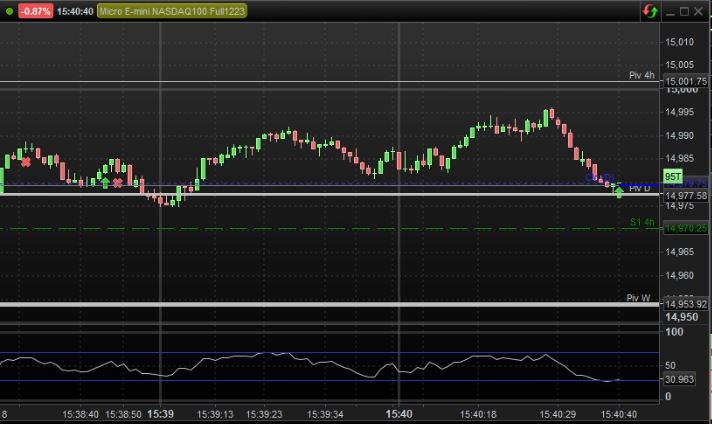Image resolution: width=712 pixels, height=424 pixels.
Task: Click the 14,960 price axis label
Action: (x=679, y=276)
